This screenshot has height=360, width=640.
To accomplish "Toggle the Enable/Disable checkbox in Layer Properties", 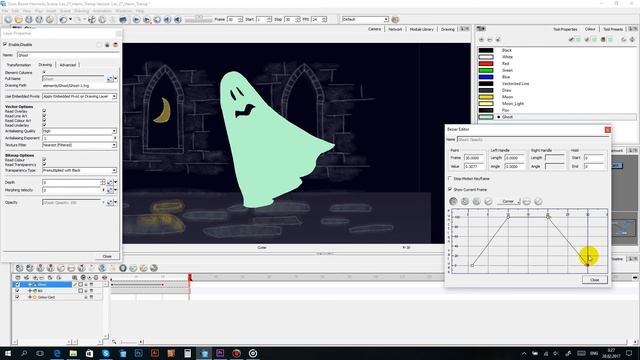I will coord(5,44).
